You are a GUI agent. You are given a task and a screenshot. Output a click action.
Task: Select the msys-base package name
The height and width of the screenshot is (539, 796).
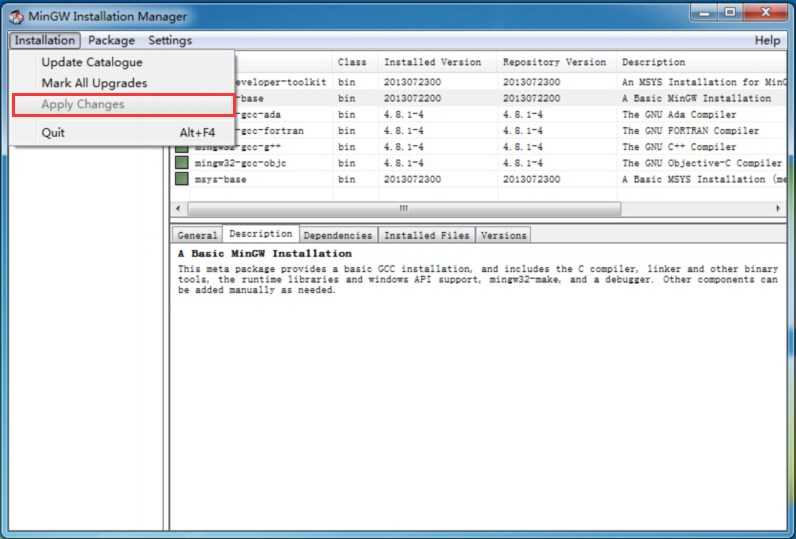220,179
